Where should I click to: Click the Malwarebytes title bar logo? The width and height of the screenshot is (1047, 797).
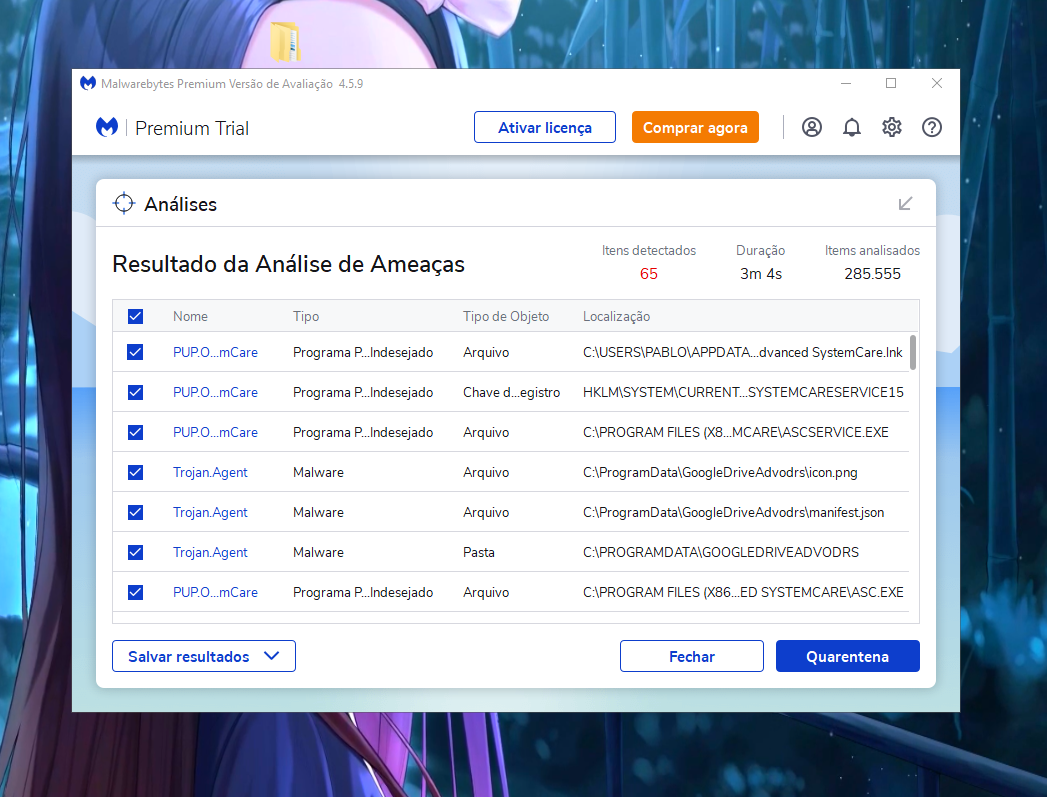pyautogui.click(x=87, y=83)
